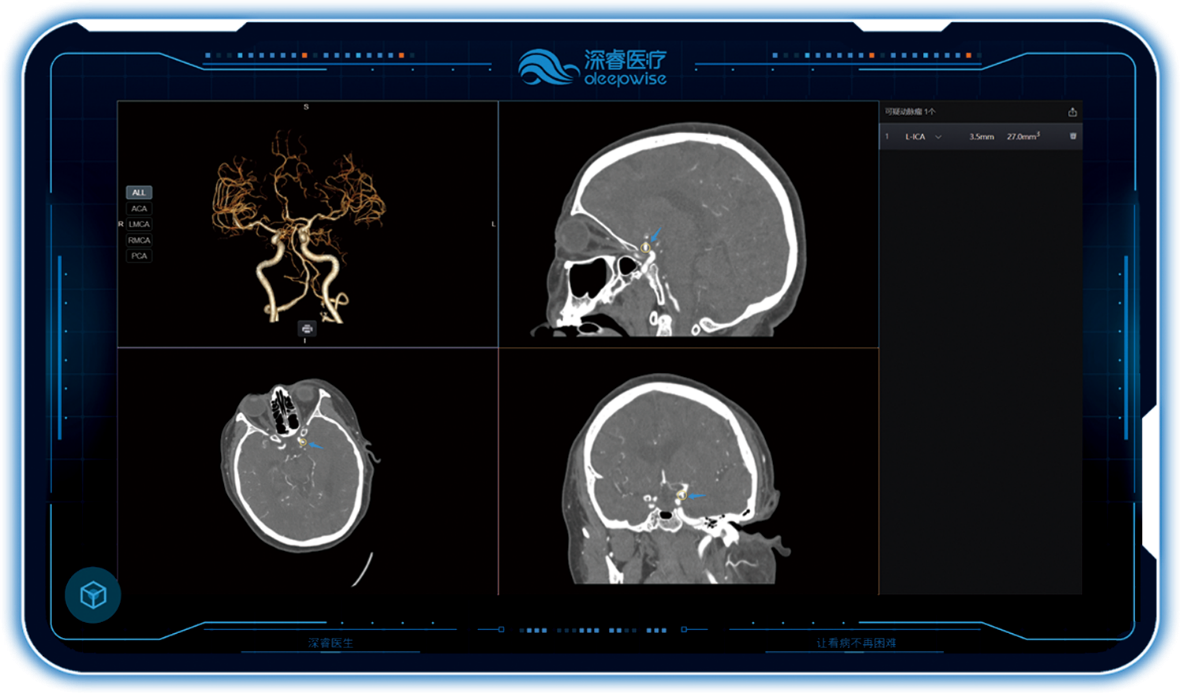Click the aneurysm marker in the axial CT view
1180x693 pixels.
302,440
